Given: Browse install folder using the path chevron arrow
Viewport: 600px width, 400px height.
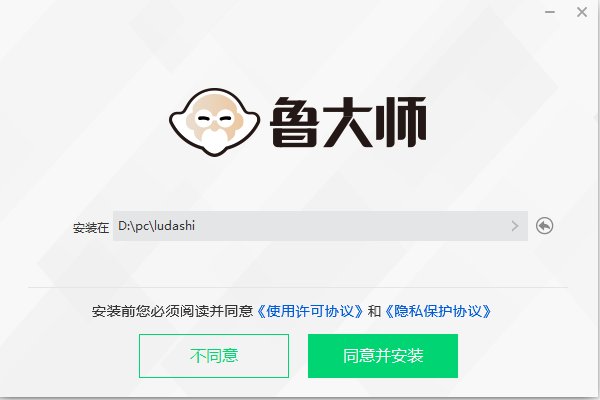Looking at the screenshot, I should pyautogui.click(x=515, y=226).
